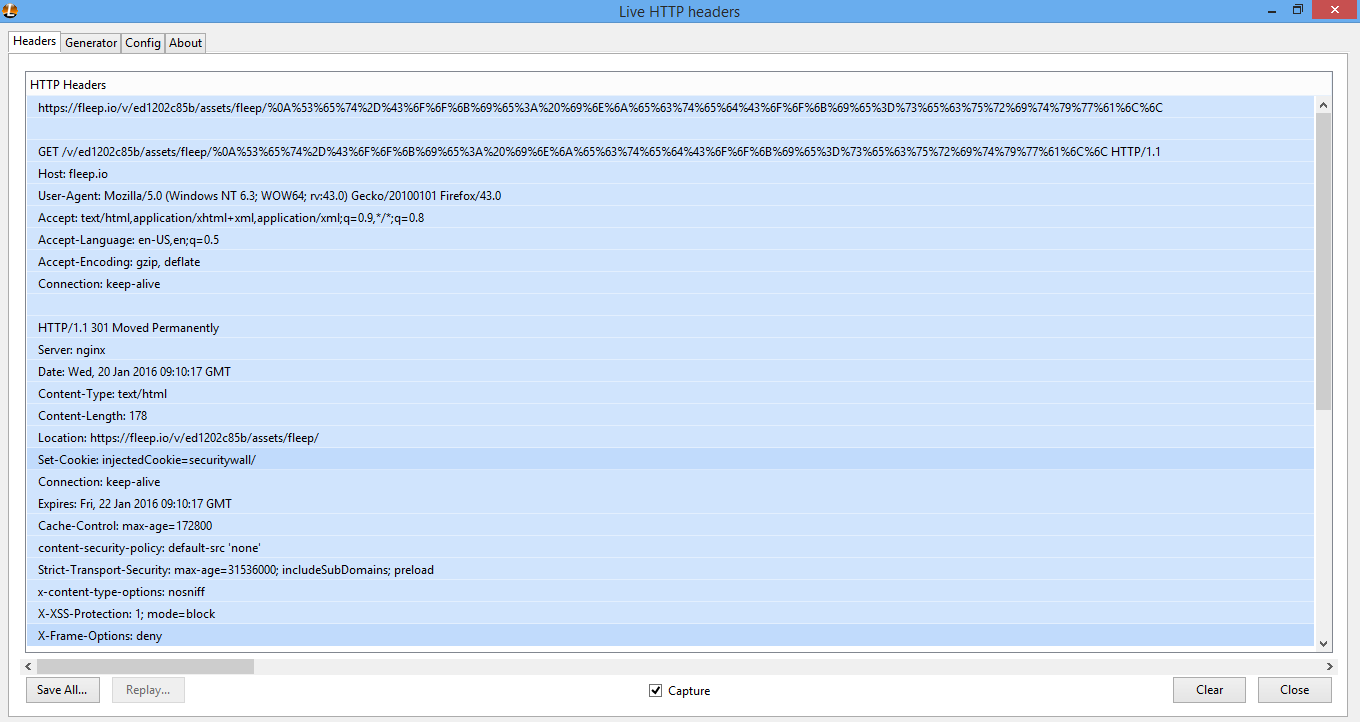Viewport: 1360px width, 722px height.
Task: Select the X-XSS-Protection: 1; mode=block line
Action: (670, 614)
